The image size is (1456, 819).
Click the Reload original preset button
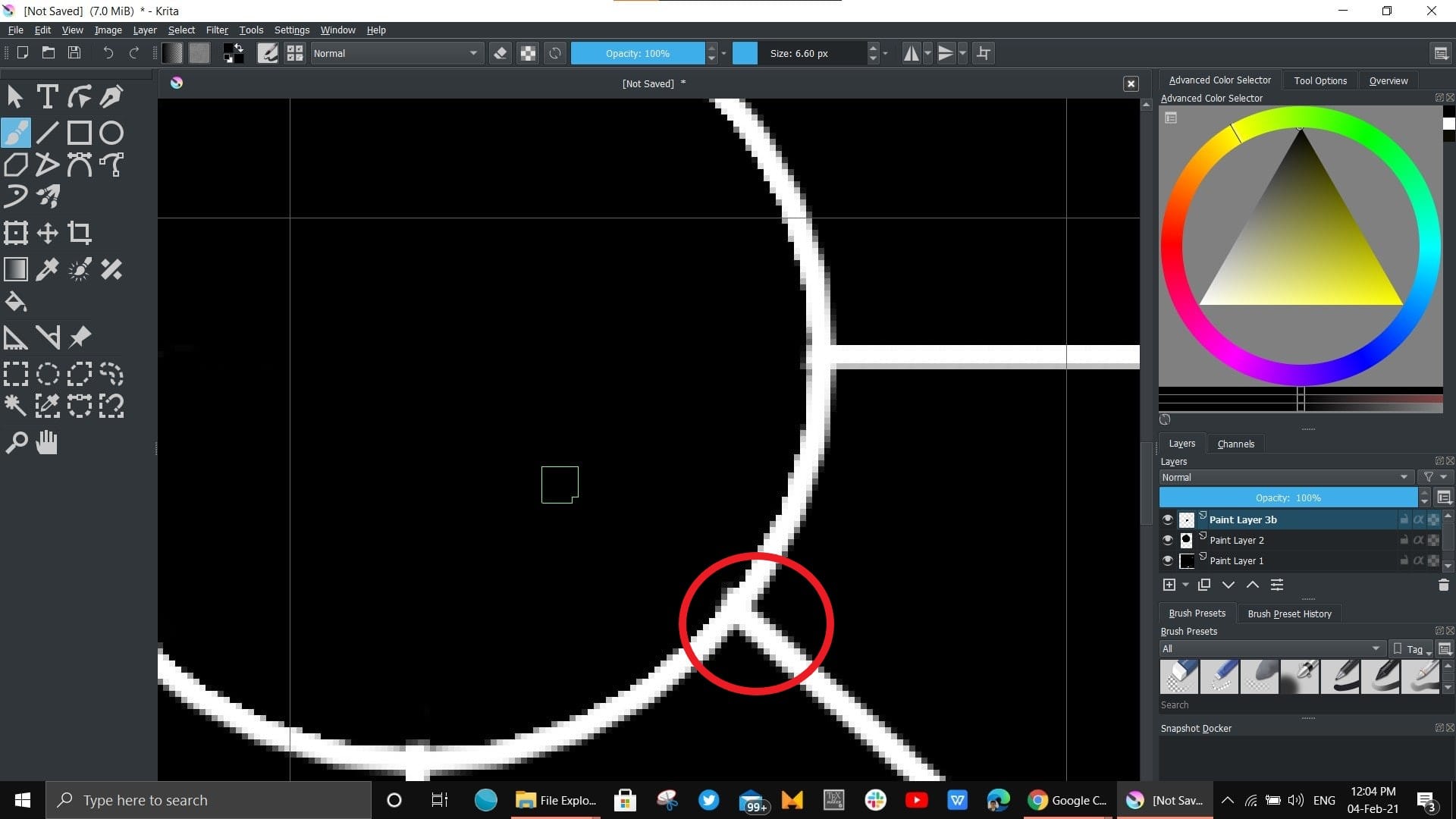pyautogui.click(x=555, y=53)
